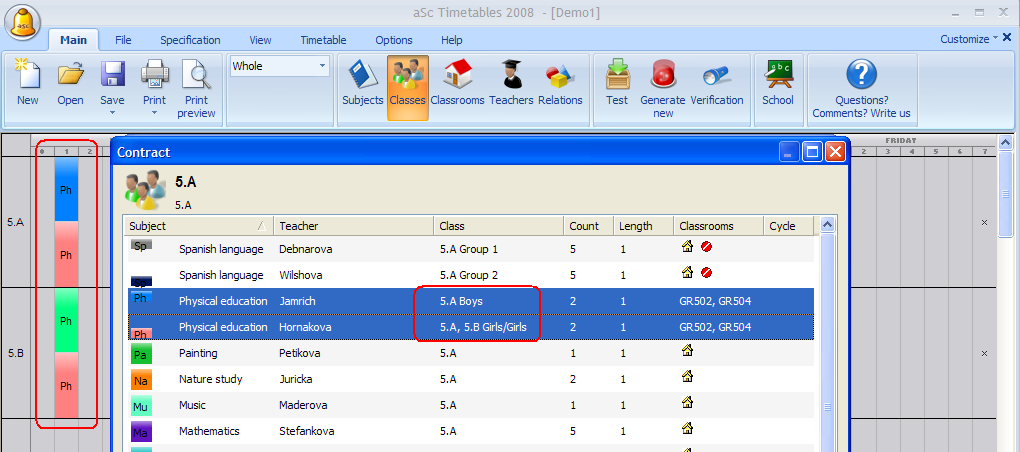Switch to the Specification tab
Image resolution: width=1020 pixels, height=452 pixels.
pos(190,40)
